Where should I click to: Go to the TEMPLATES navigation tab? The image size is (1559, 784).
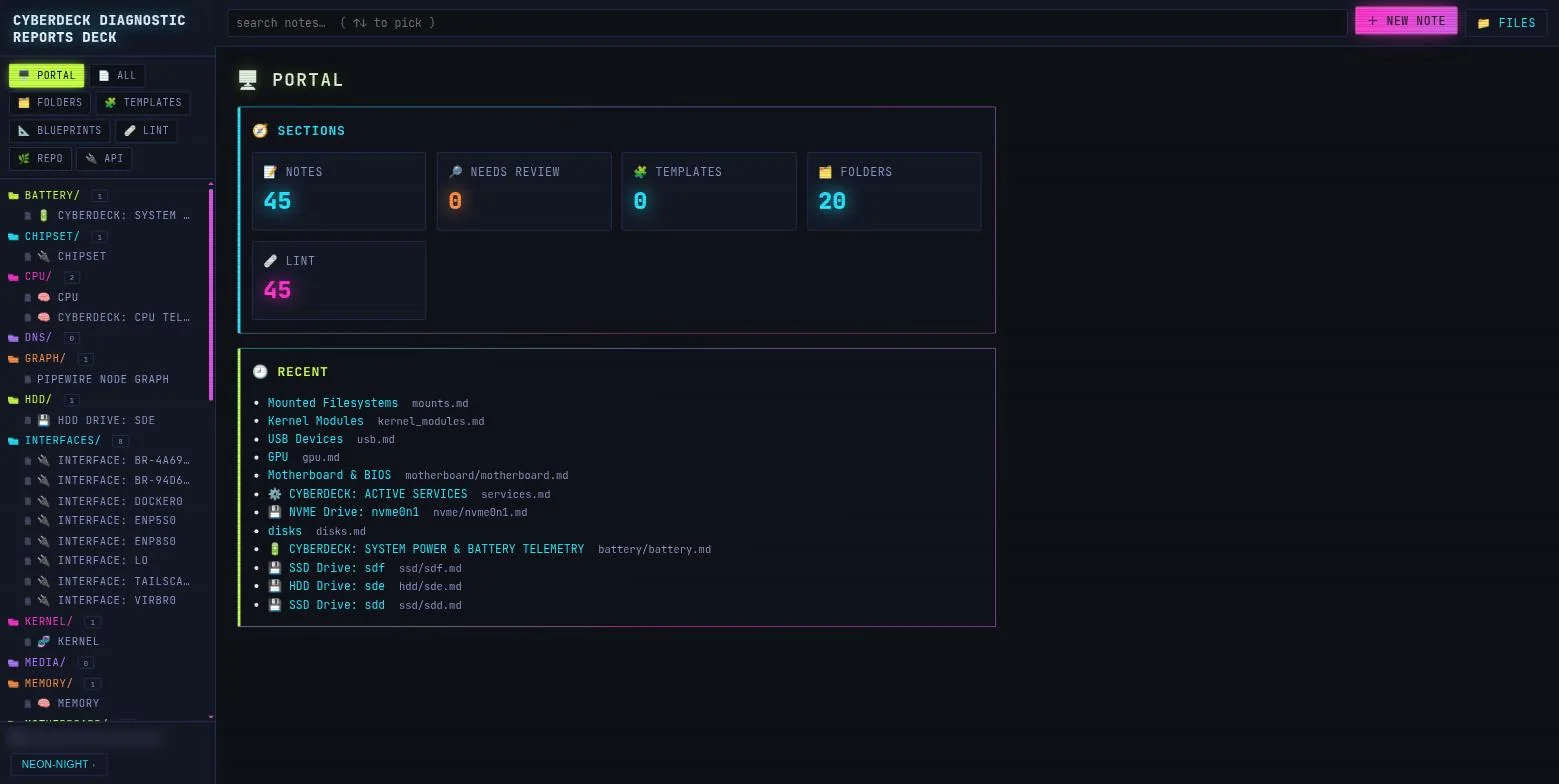(x=143, y=103)
